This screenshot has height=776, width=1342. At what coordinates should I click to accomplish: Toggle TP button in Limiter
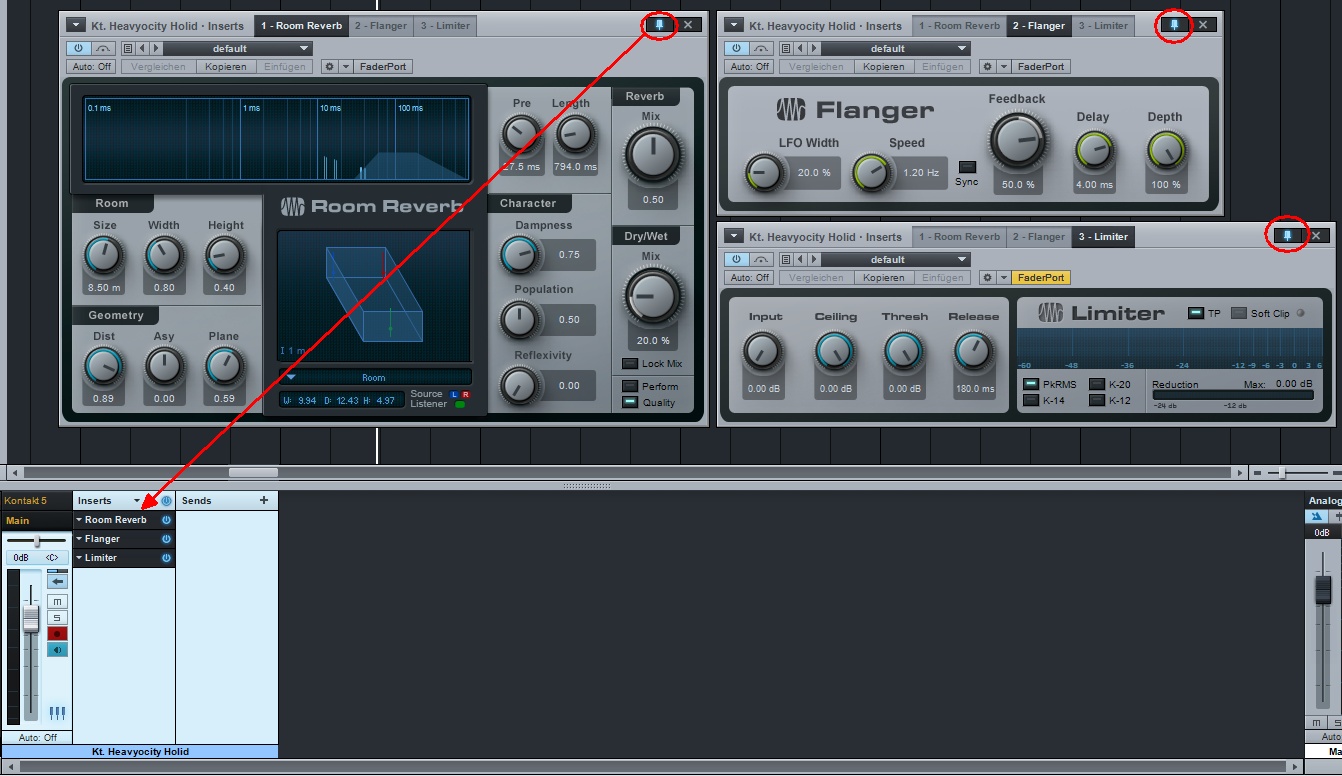(x=1195, y=313)
